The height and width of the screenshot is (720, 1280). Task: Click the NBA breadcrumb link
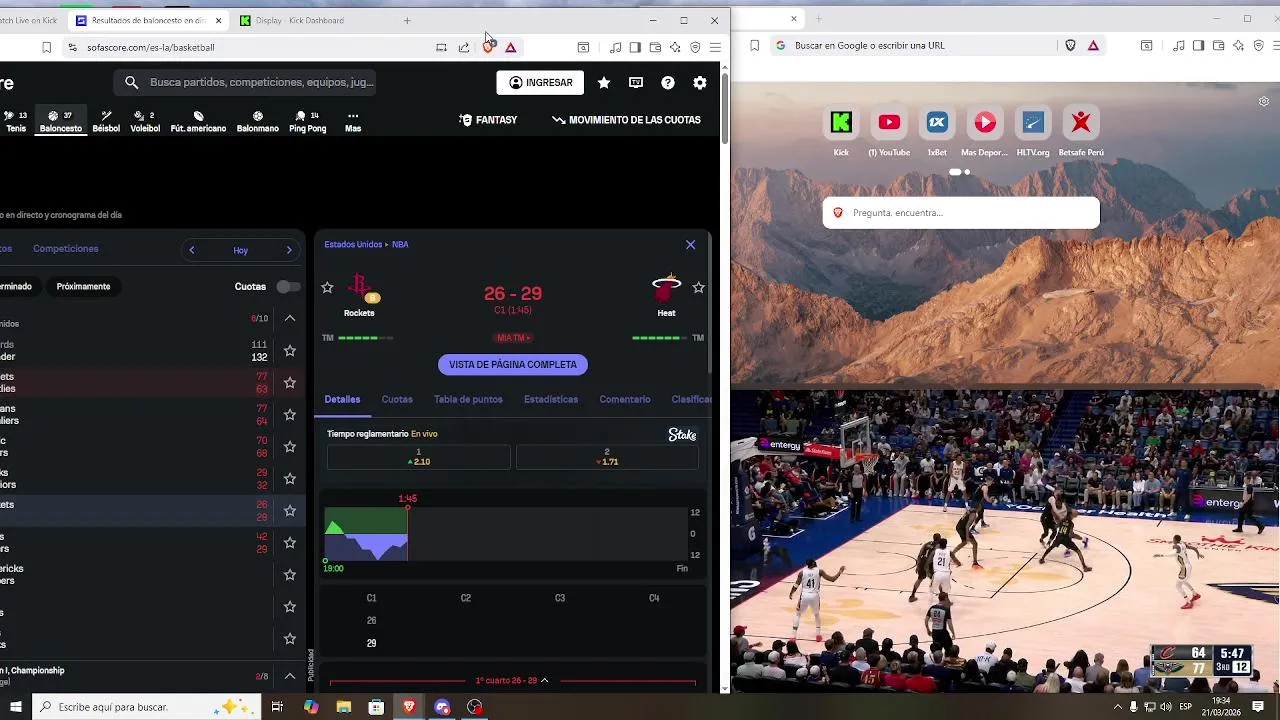coord(400,244)
